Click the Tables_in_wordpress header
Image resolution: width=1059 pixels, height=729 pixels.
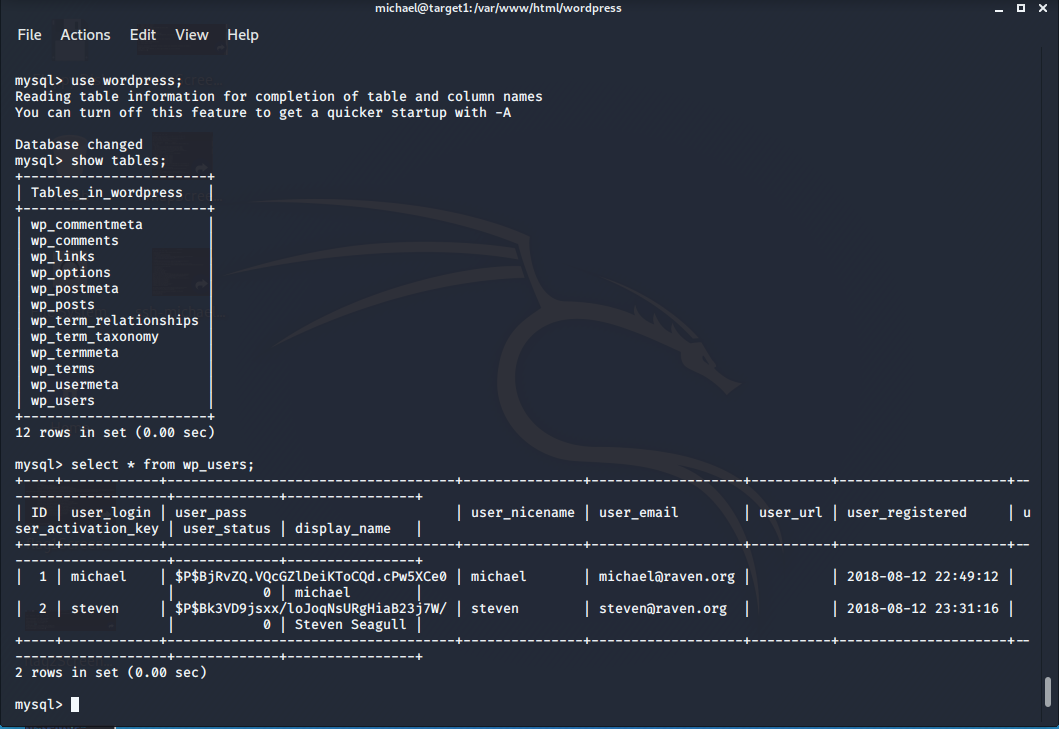coord(107,193)
